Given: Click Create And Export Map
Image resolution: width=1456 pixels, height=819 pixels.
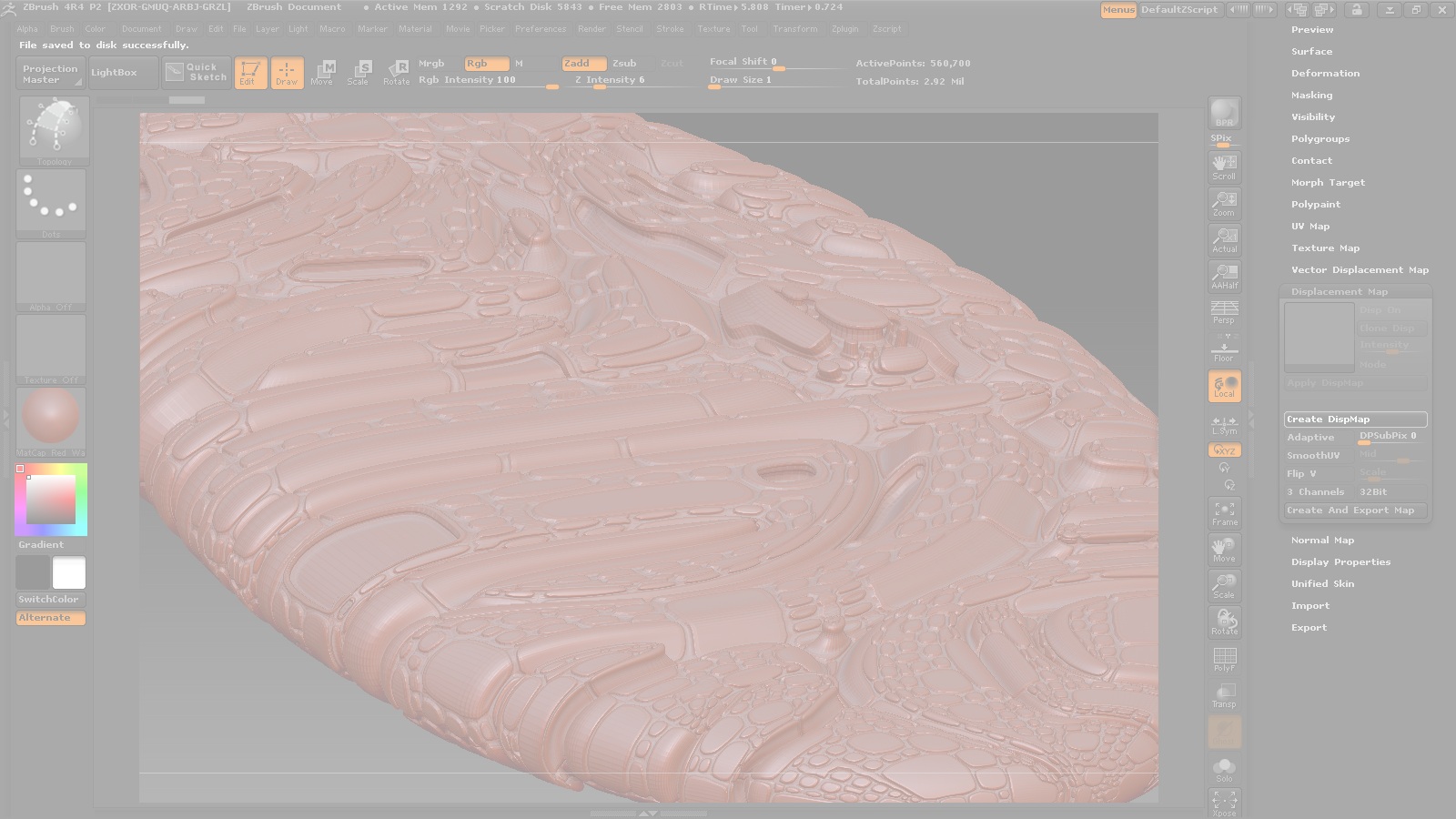Looking at the screenshot, I should point(1355,511).
